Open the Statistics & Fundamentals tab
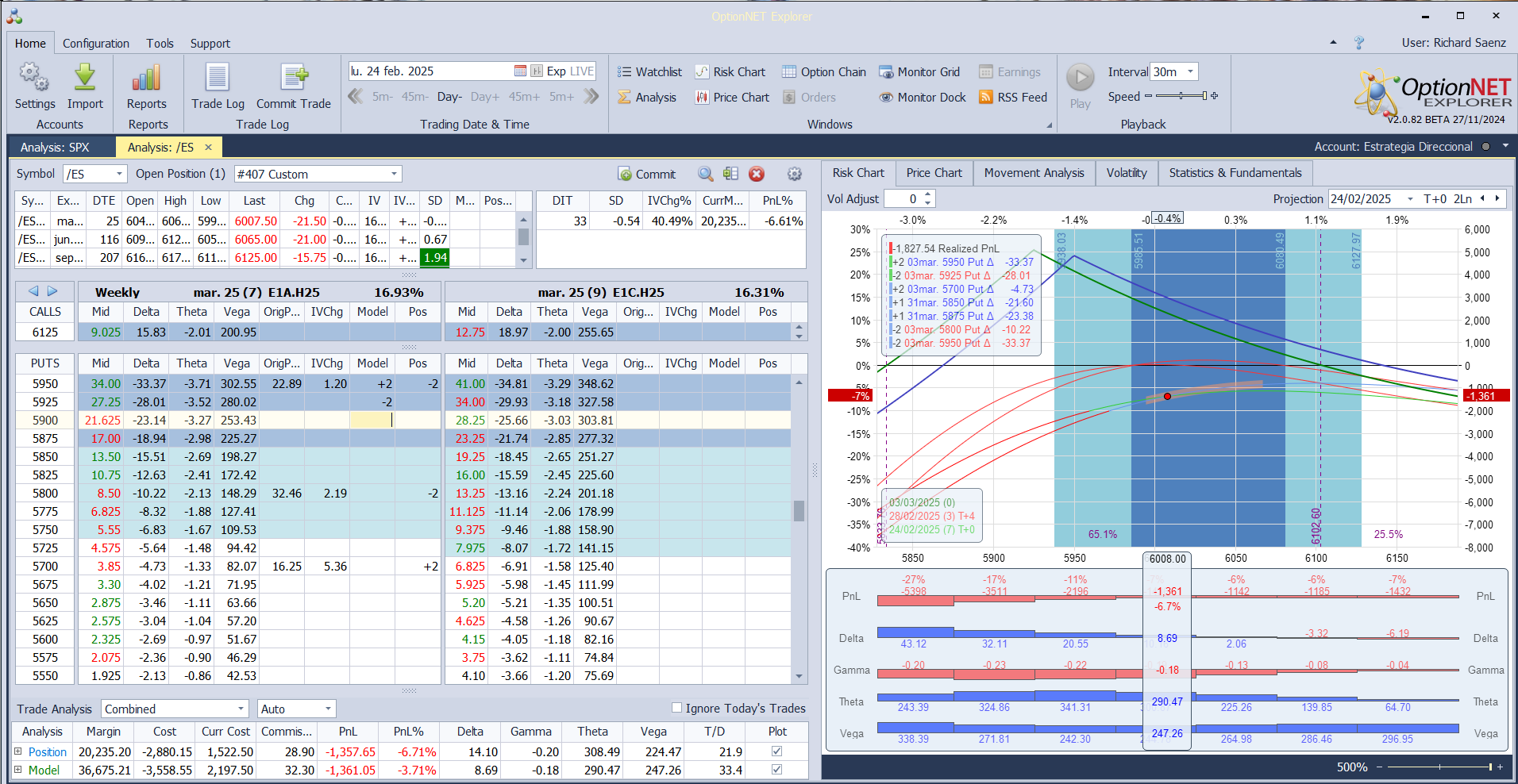Viewport: 1518px width, 784px height. point(1235,173)
